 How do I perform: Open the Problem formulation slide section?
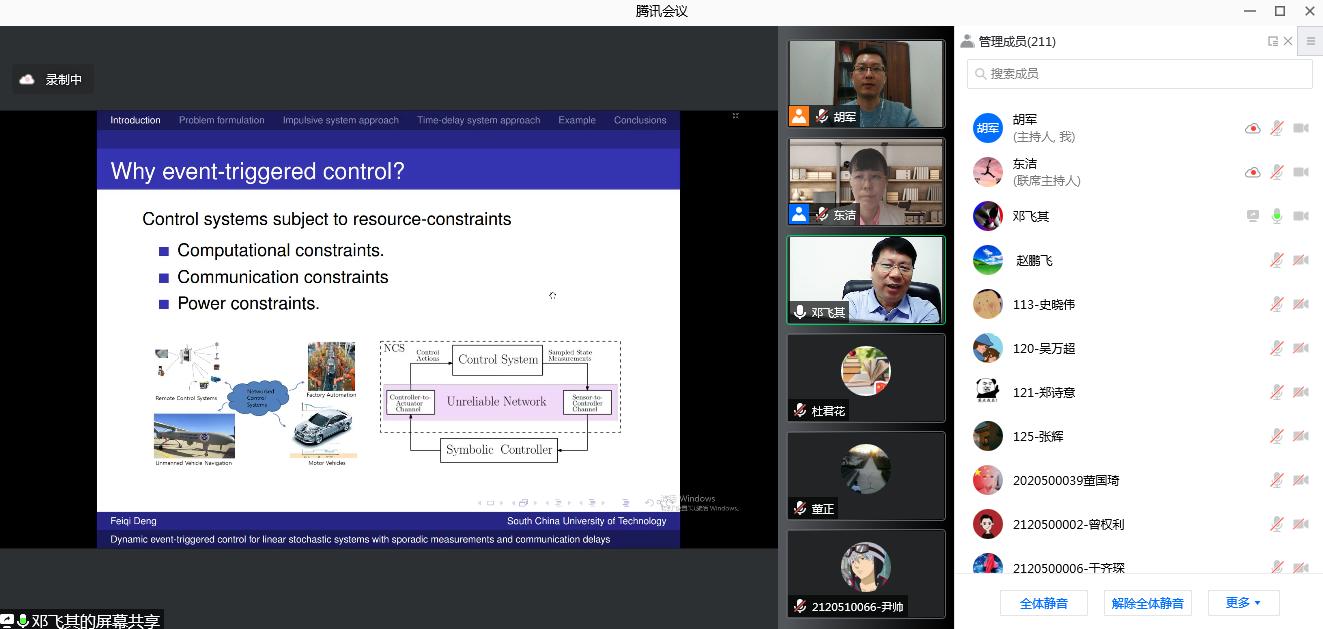point(221,120)
